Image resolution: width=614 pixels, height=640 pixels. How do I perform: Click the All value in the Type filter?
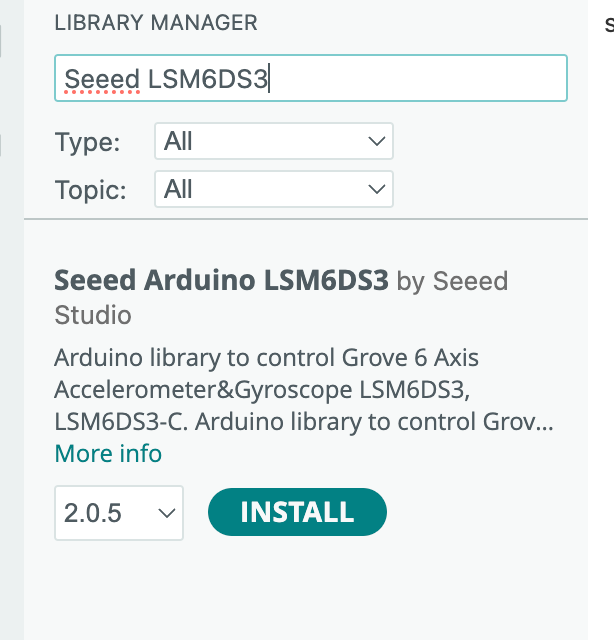tap(178, 141)
